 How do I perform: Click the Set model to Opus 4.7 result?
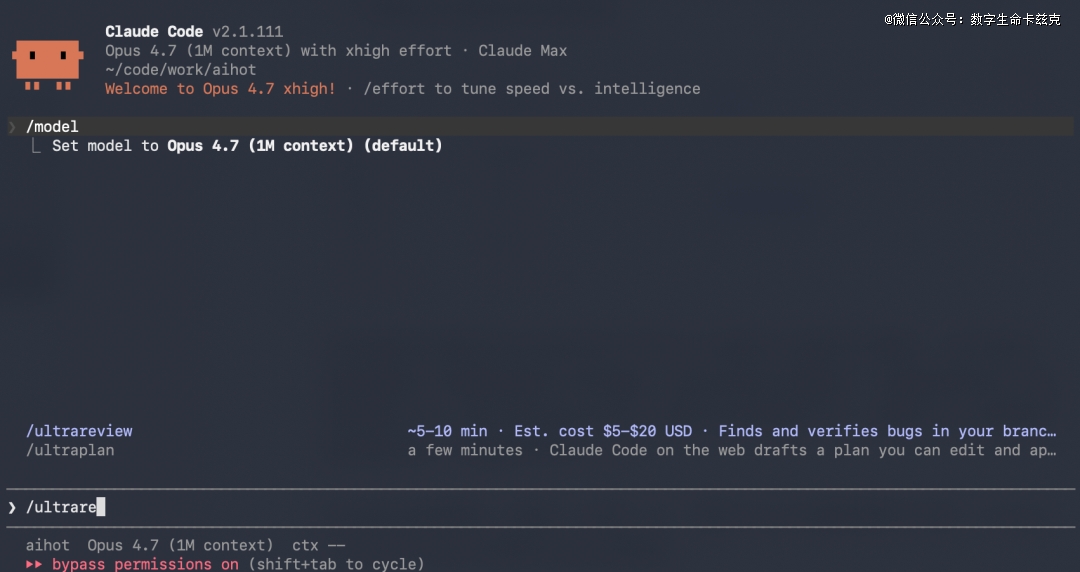click(x=247, y=146)
